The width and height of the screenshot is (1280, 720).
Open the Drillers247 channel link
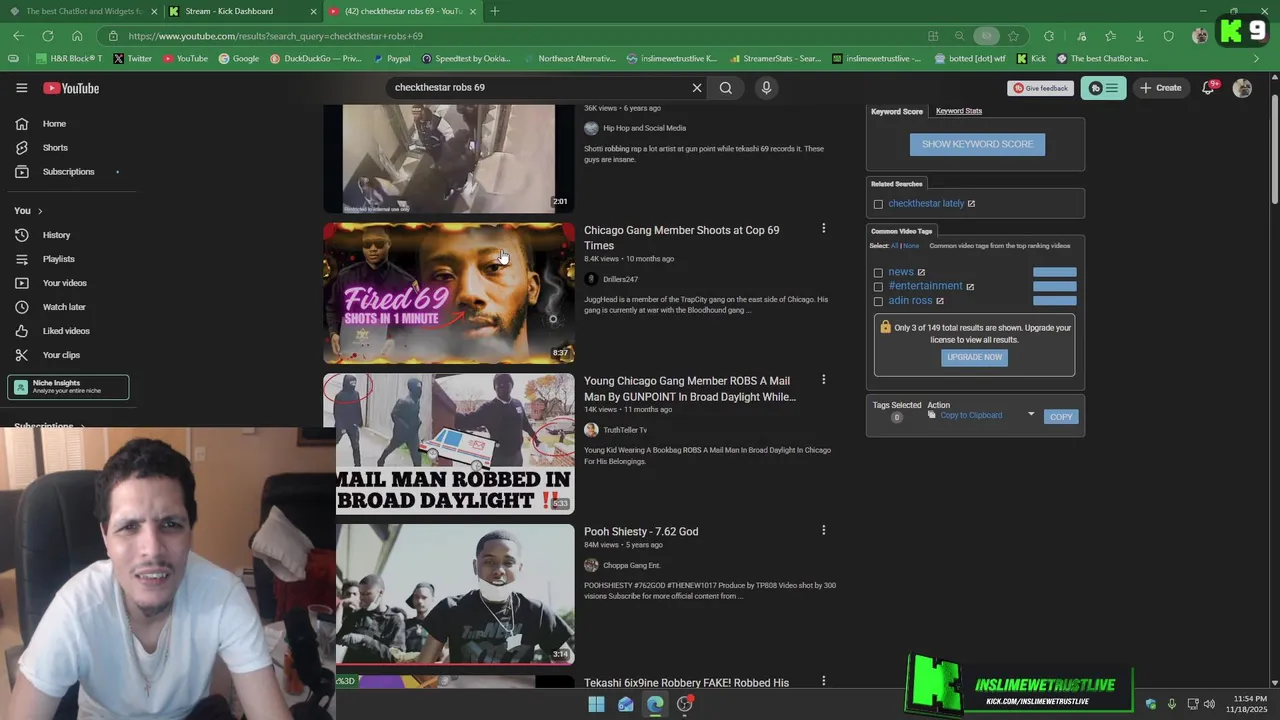pos(620,279)
